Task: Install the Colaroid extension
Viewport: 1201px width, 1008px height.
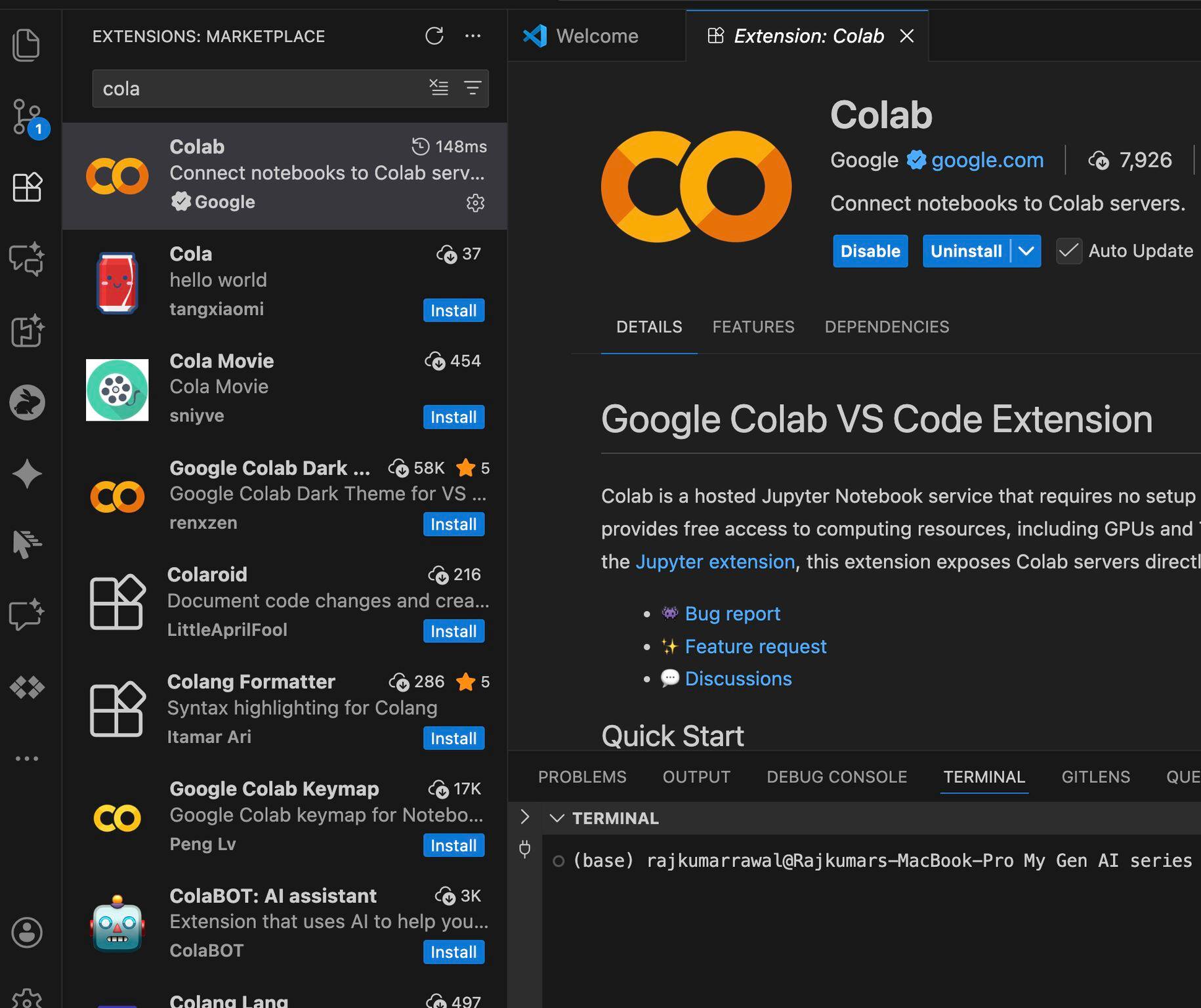Action: (x=453, y=631)
